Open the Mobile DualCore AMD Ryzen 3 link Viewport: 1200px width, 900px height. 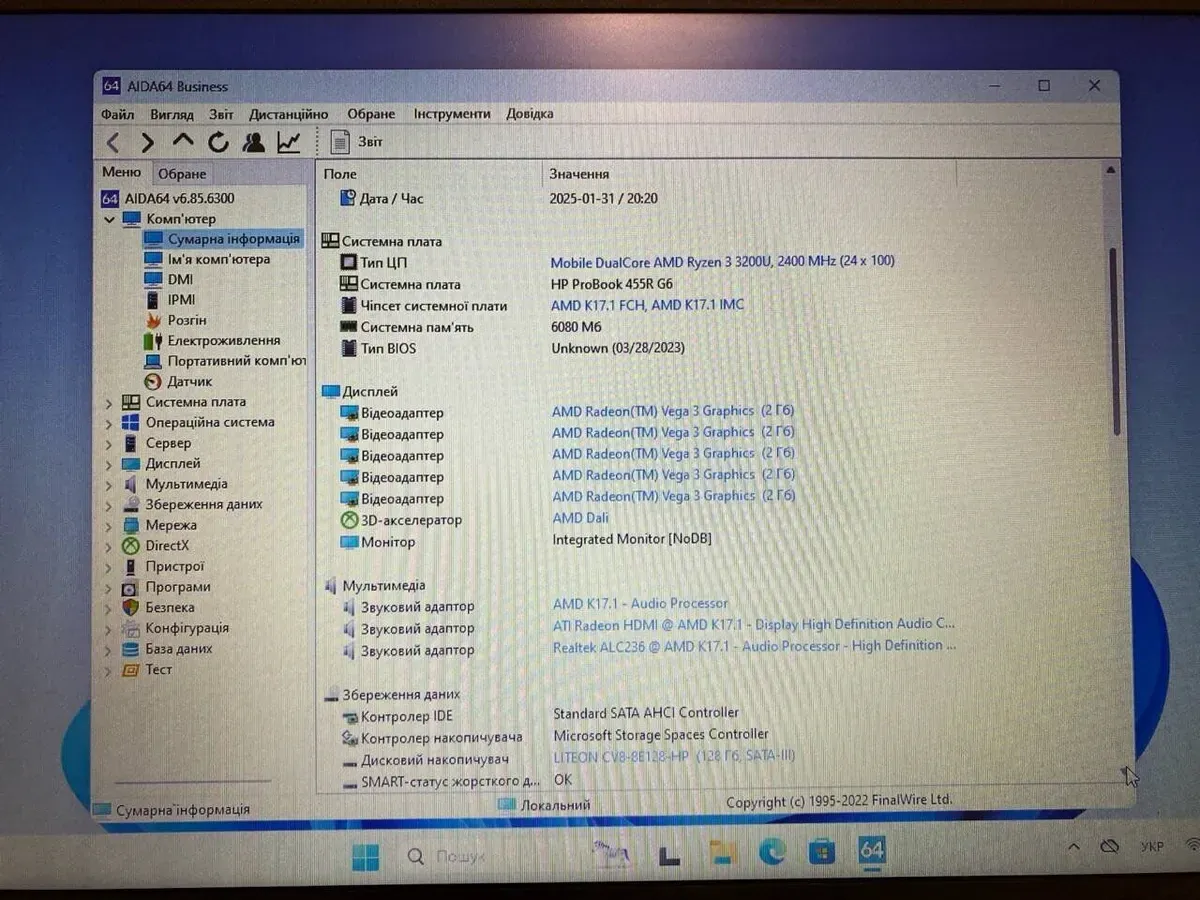tap(722, 262)
